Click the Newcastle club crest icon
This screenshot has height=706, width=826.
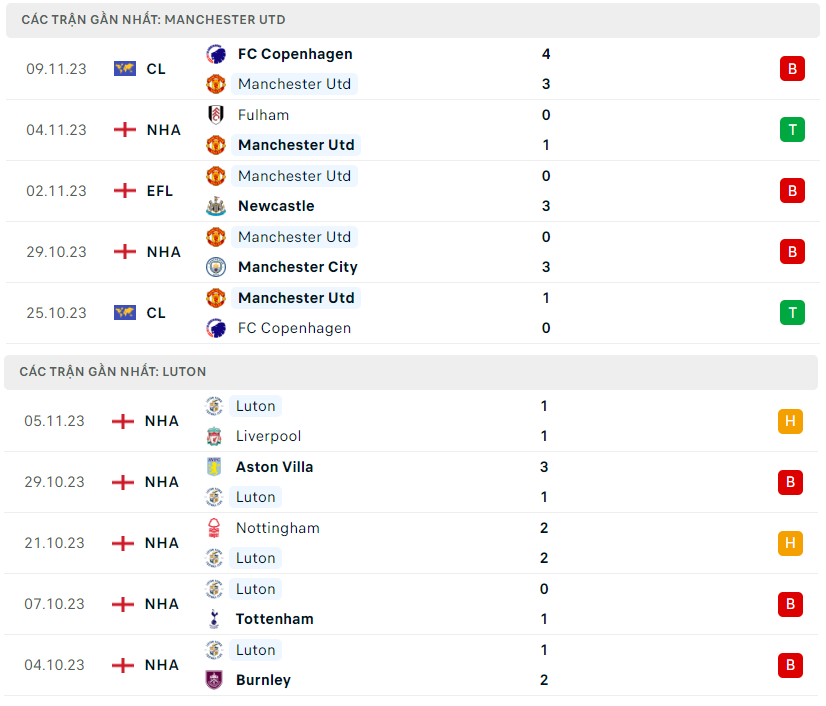(x=215, y=206)
